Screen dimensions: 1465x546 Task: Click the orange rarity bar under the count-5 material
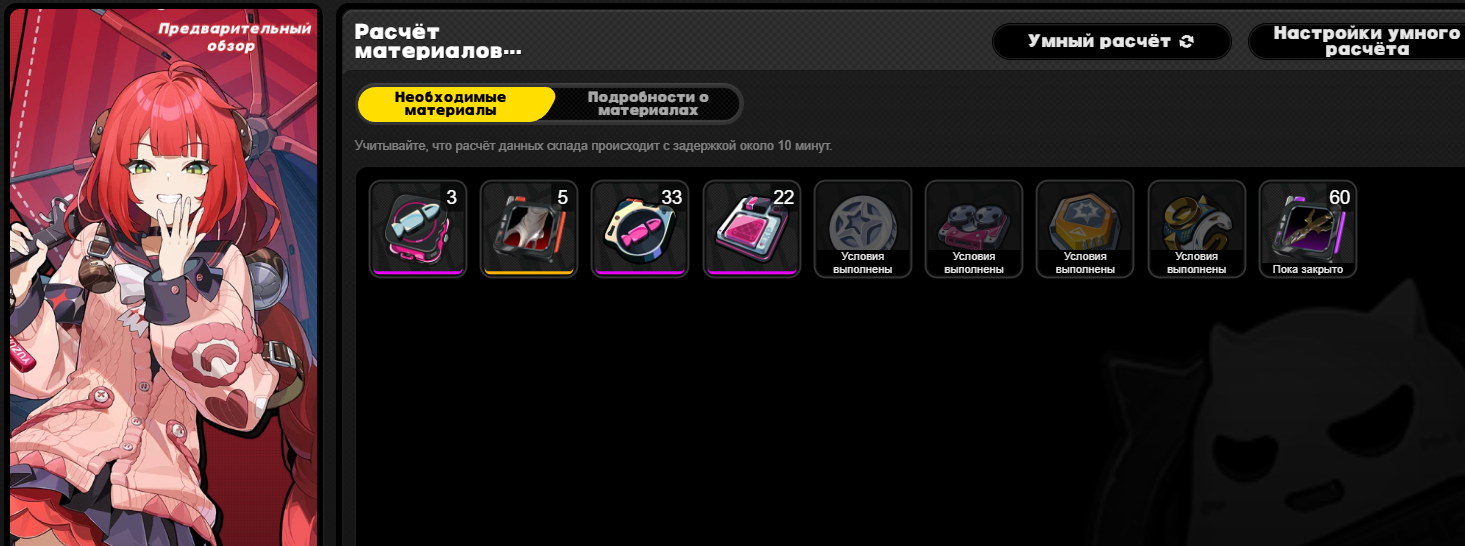coord(529,271)
